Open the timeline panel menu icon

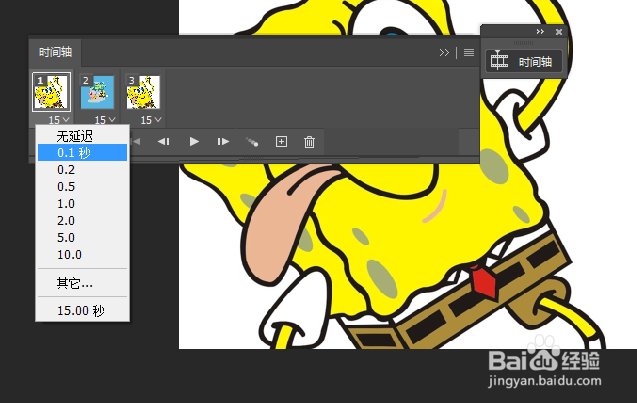coord(469,52)
